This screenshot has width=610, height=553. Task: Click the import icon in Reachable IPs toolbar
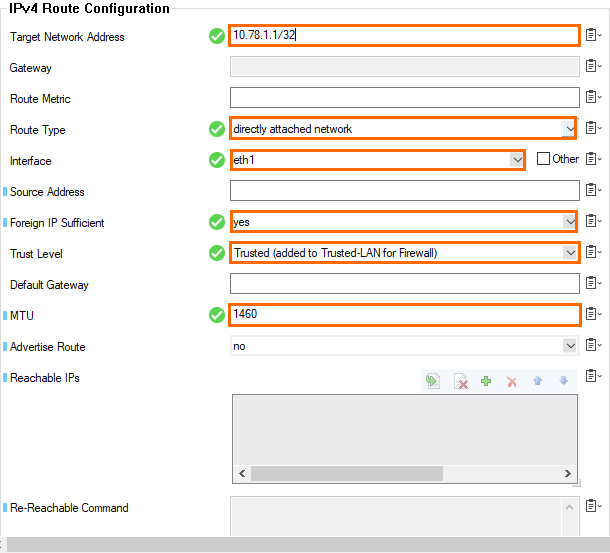click(x=433, y=381)
